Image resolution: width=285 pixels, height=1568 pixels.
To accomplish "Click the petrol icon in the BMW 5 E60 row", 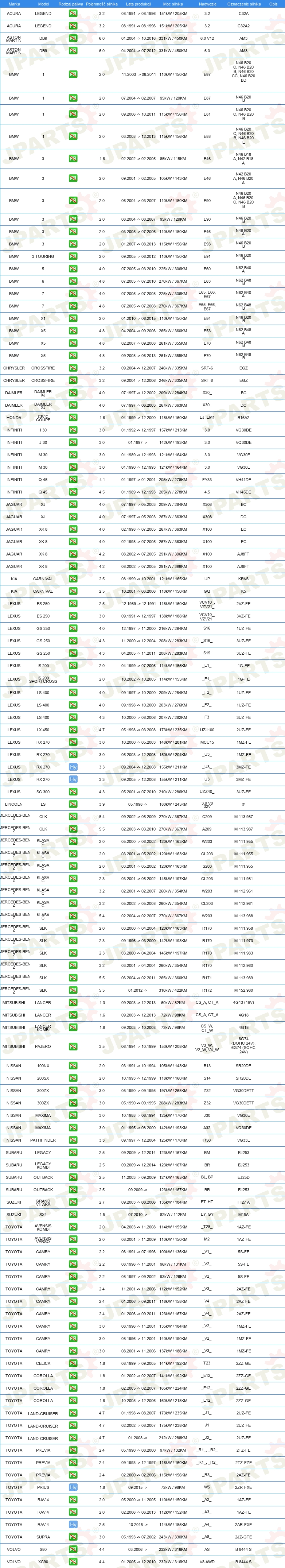I will point(73,269).
